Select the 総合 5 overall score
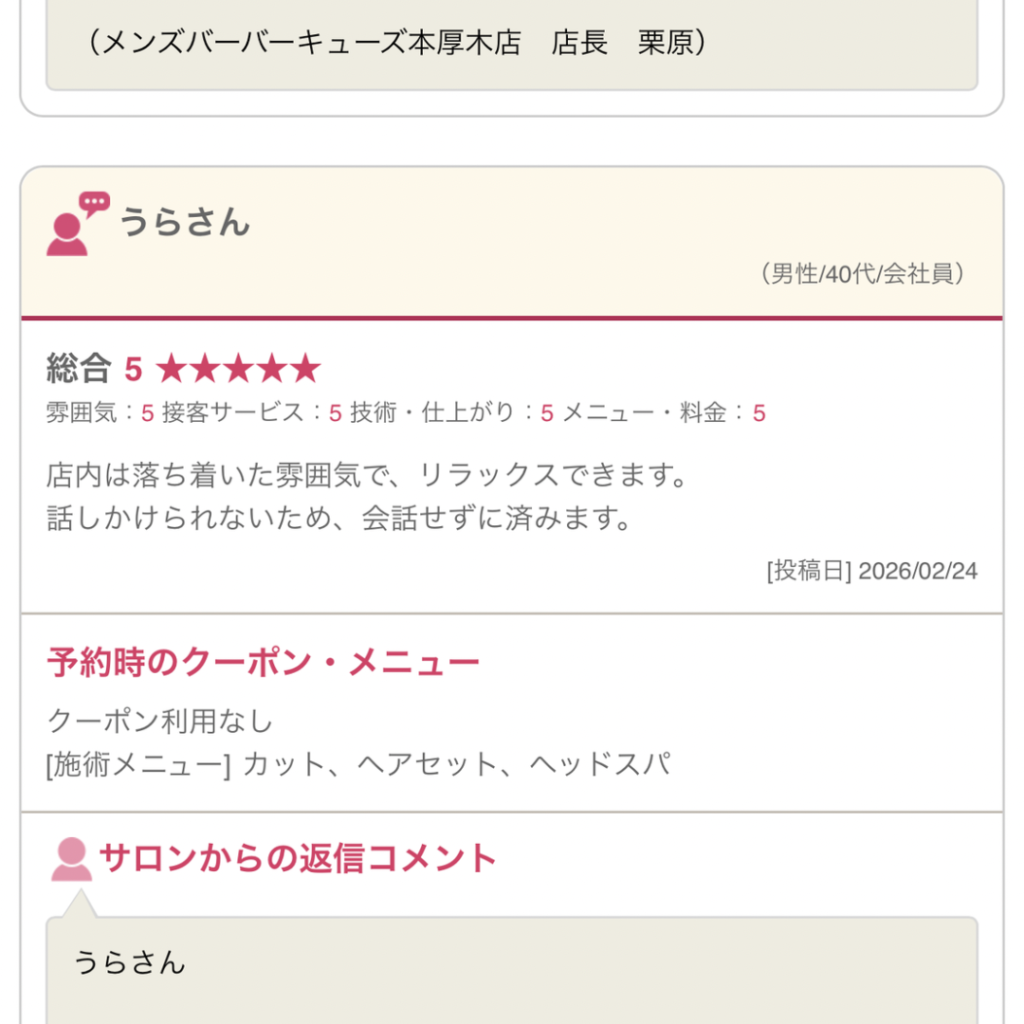This screenshot has height=1024, width=1024. [x=94, y=369]
